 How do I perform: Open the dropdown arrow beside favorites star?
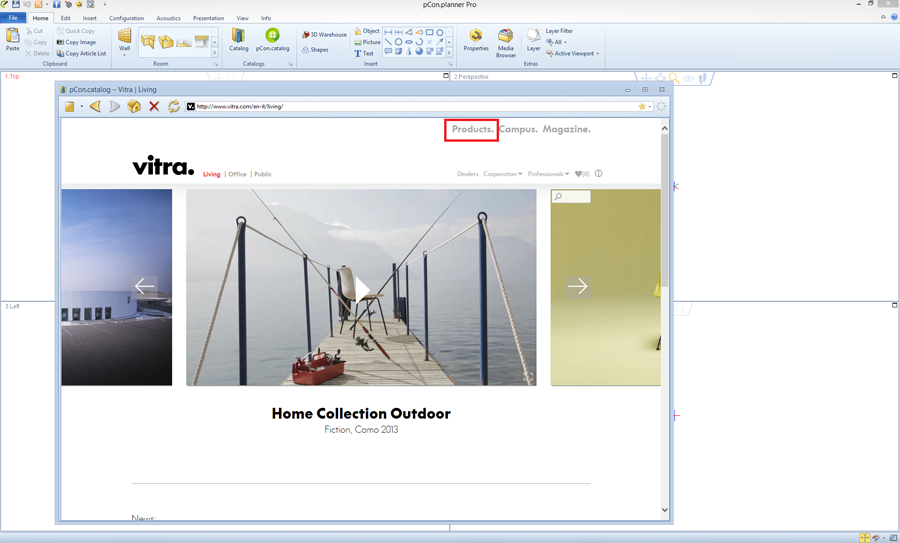650,106
